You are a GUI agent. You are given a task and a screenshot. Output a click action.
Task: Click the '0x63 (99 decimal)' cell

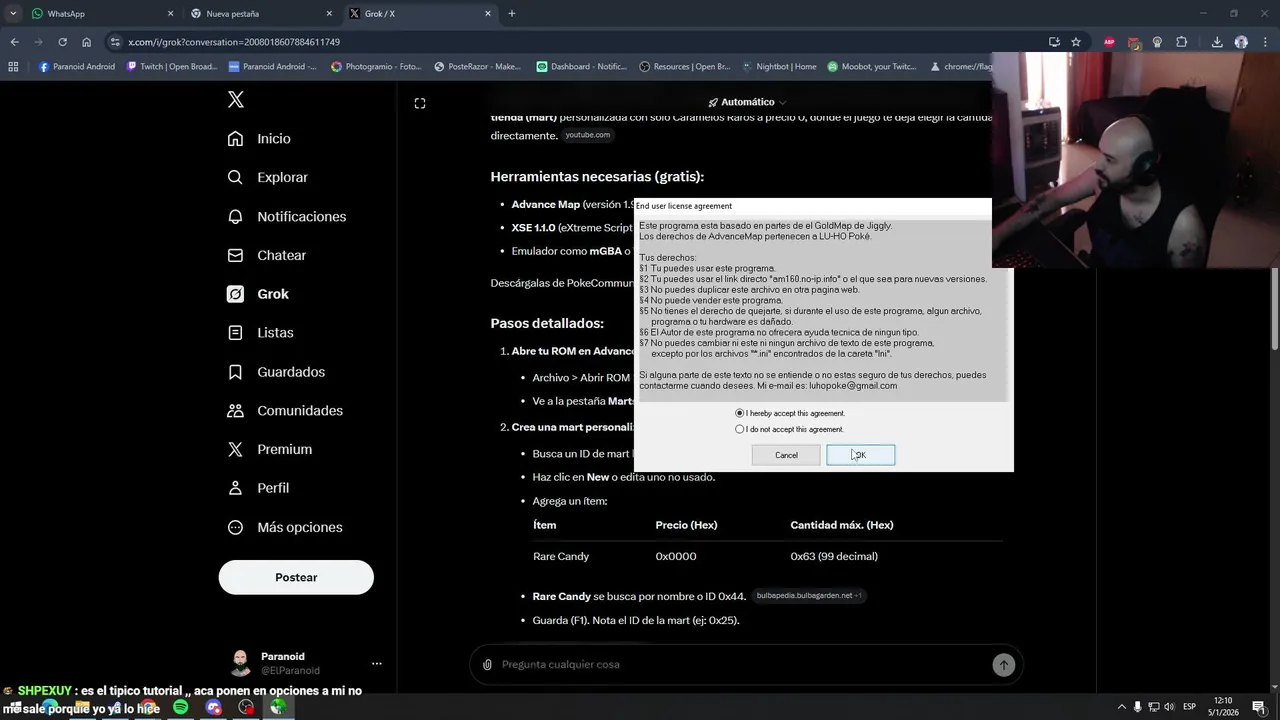tap(834, 556)
